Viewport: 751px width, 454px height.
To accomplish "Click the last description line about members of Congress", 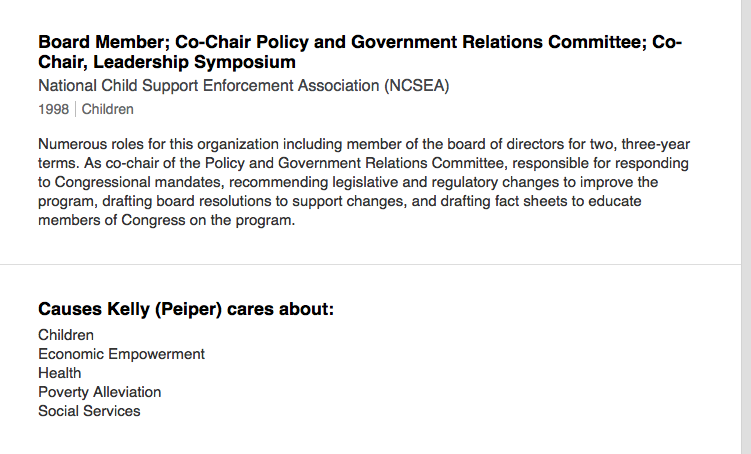I will tap(167, 221).
